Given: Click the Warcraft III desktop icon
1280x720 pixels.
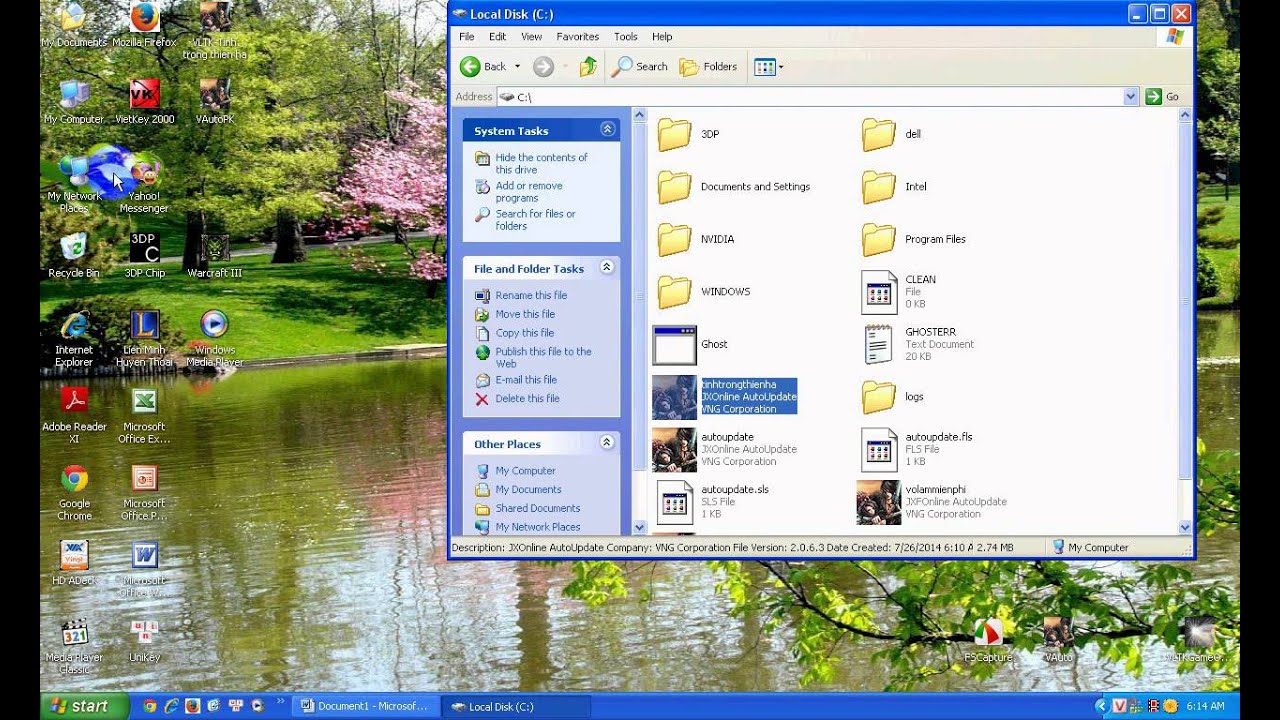Looking at the screenshot, I should point(214,255).
